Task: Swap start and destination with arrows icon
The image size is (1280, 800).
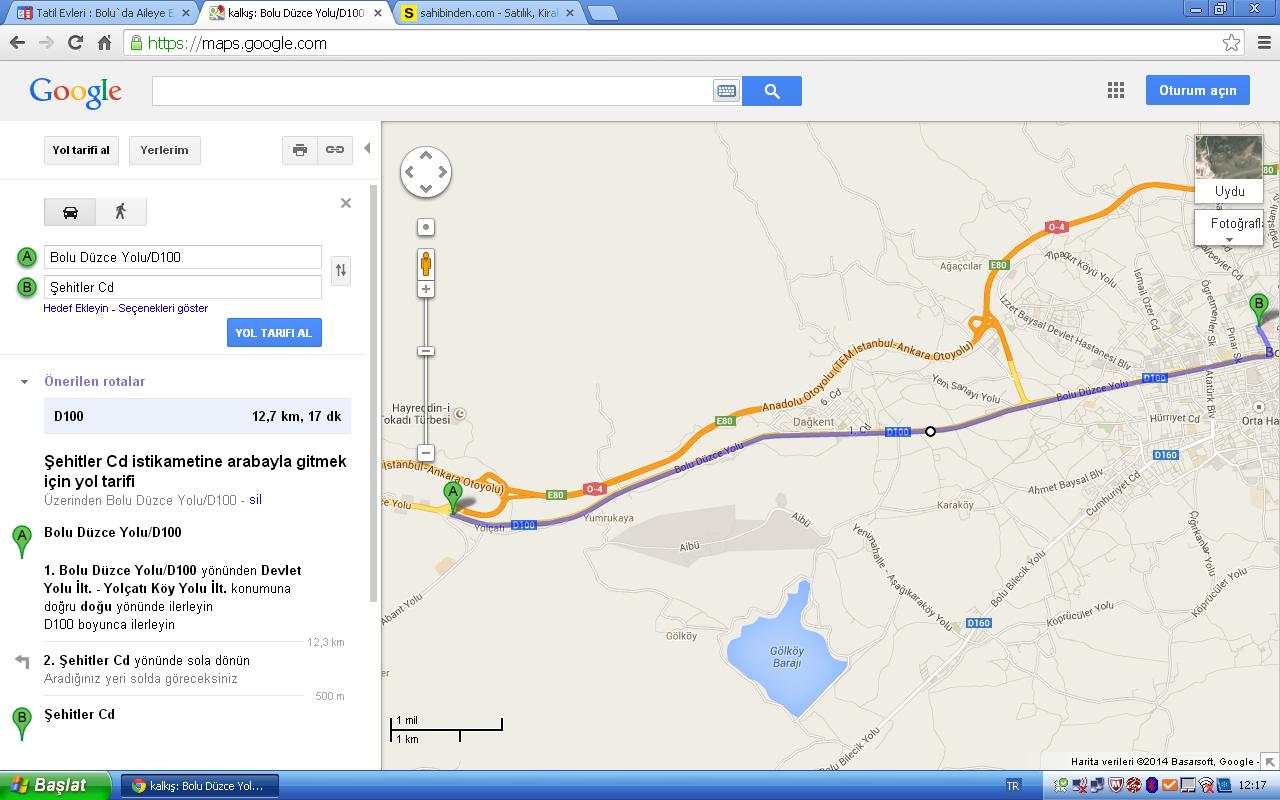Action: (x=341, y=270)
